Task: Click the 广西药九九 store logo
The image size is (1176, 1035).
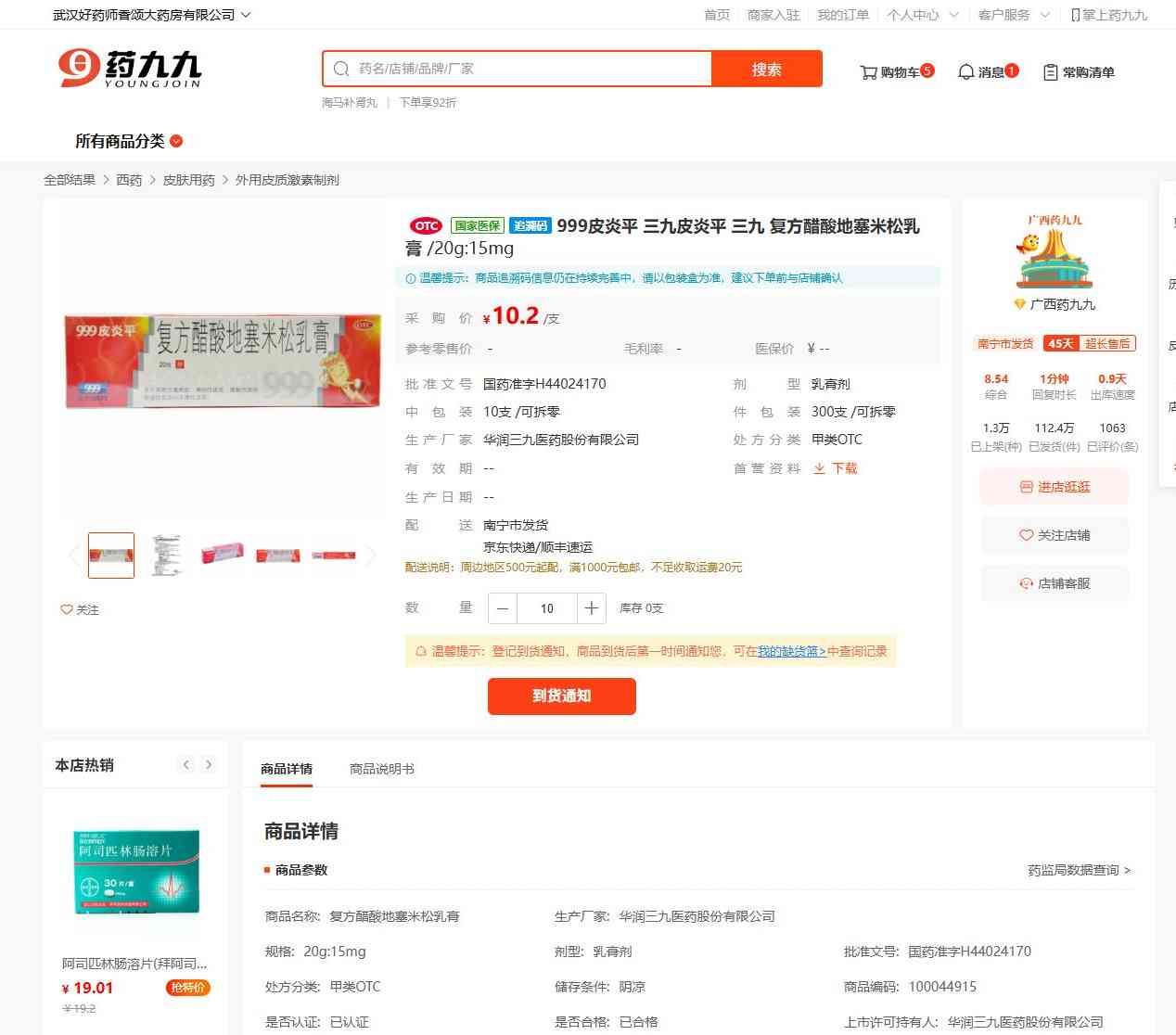Action: [x=1055, y=254]
